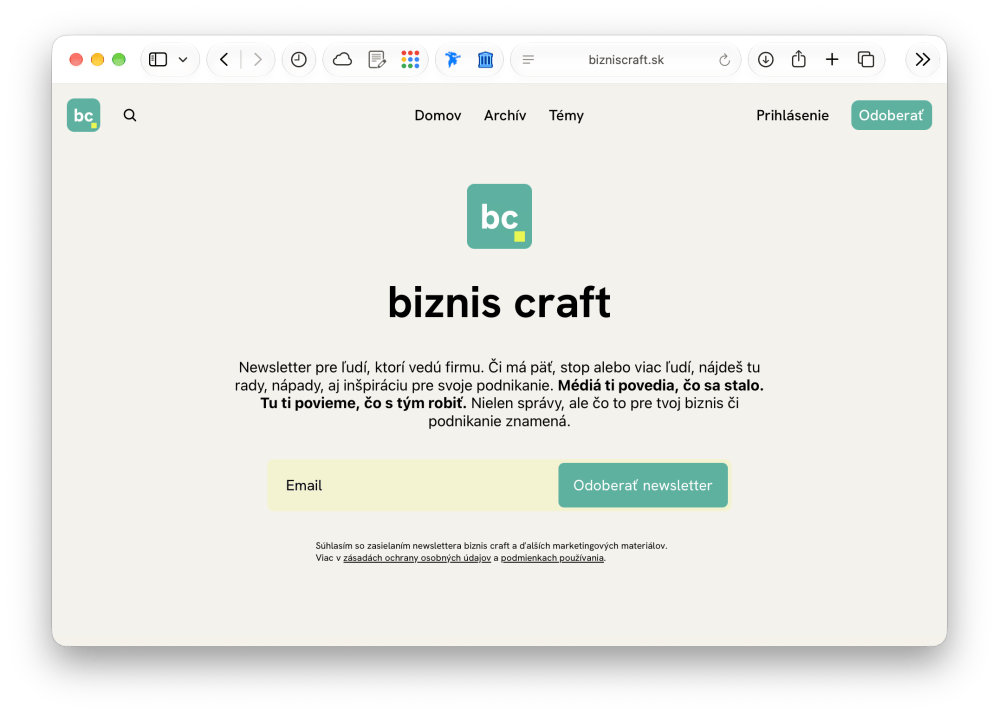Screen dimensions: 999x715
Task: Open the history clock icon
Action: 299,60
